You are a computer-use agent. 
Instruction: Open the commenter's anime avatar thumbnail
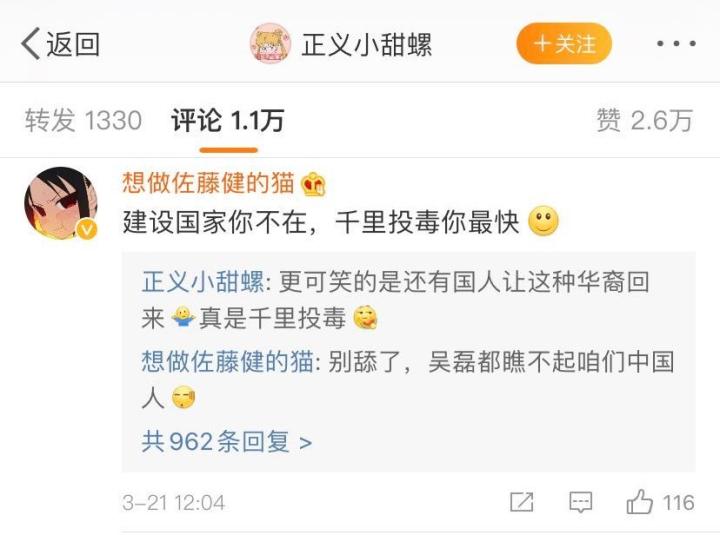click(x=61, y=203)
